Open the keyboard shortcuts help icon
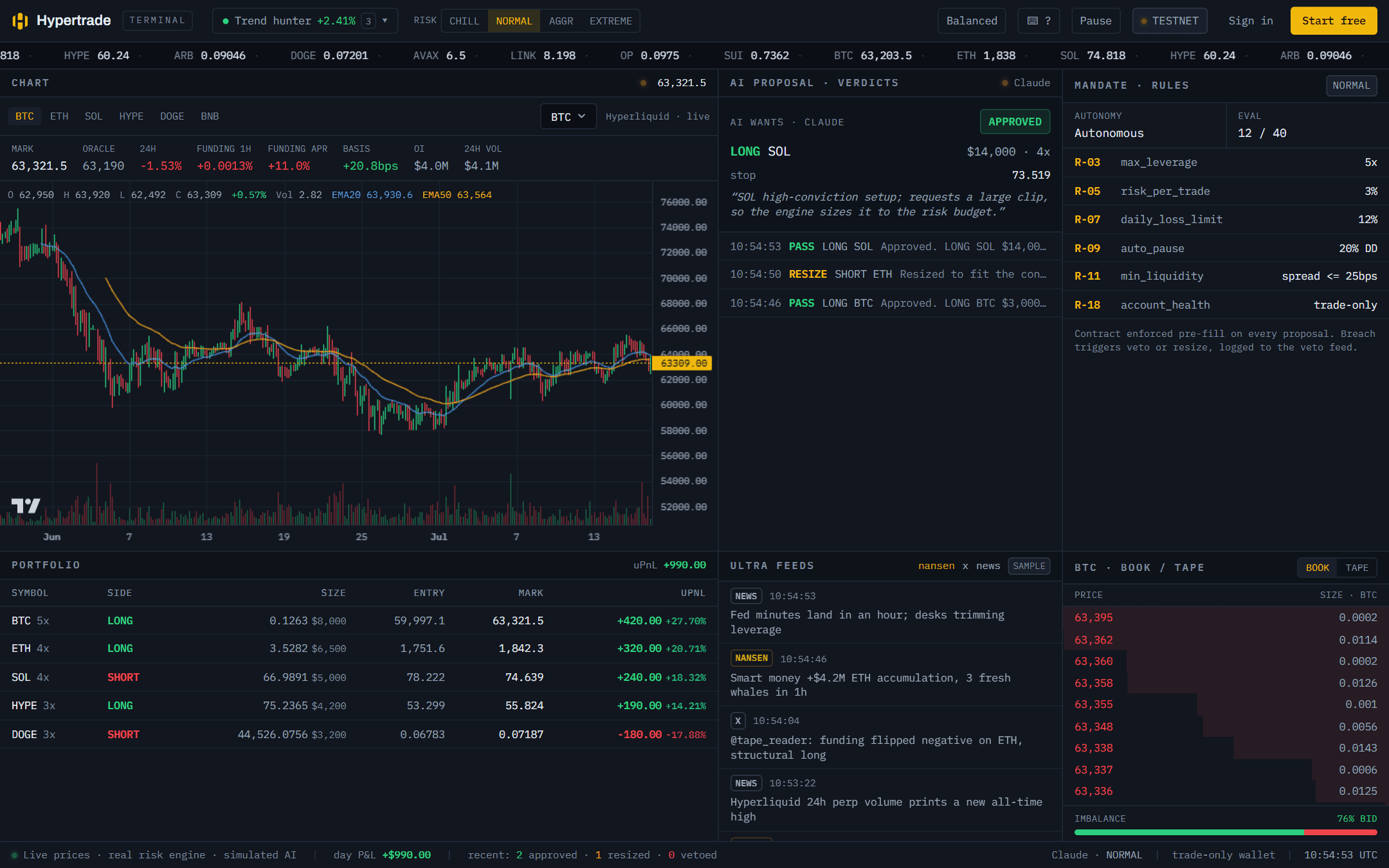This screenshot has width=1389, height=868. pos(1039,21)
